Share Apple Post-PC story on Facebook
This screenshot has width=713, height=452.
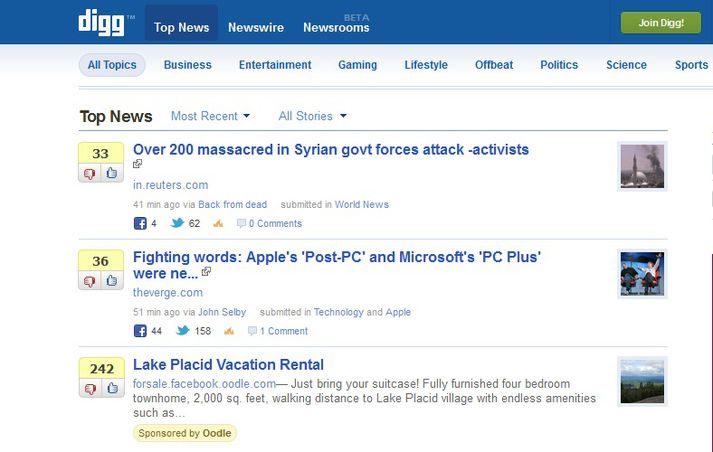tap(140, 331)
